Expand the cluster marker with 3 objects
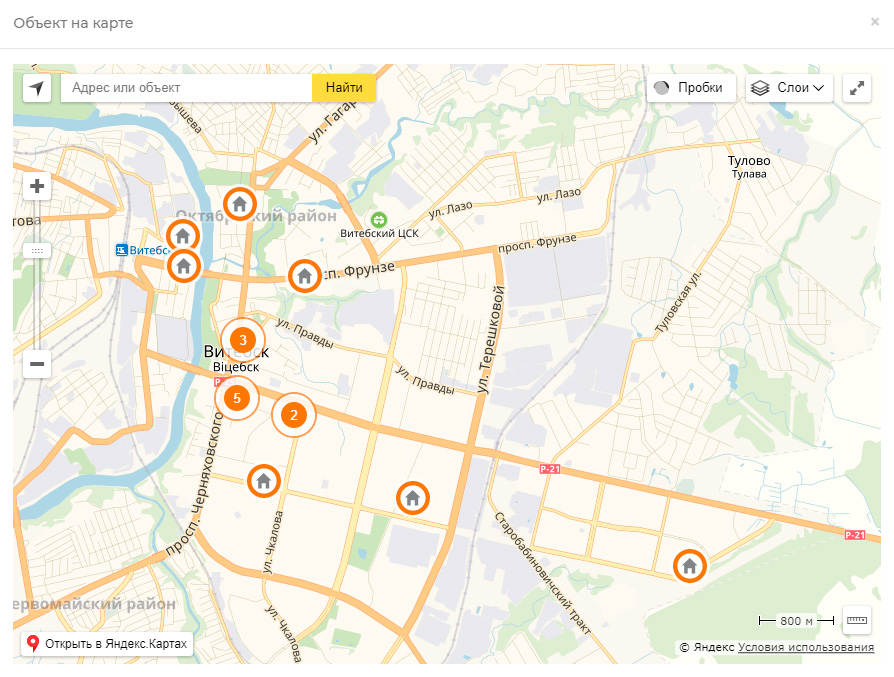This screenshot has height=677, width=894. [242, 340]
